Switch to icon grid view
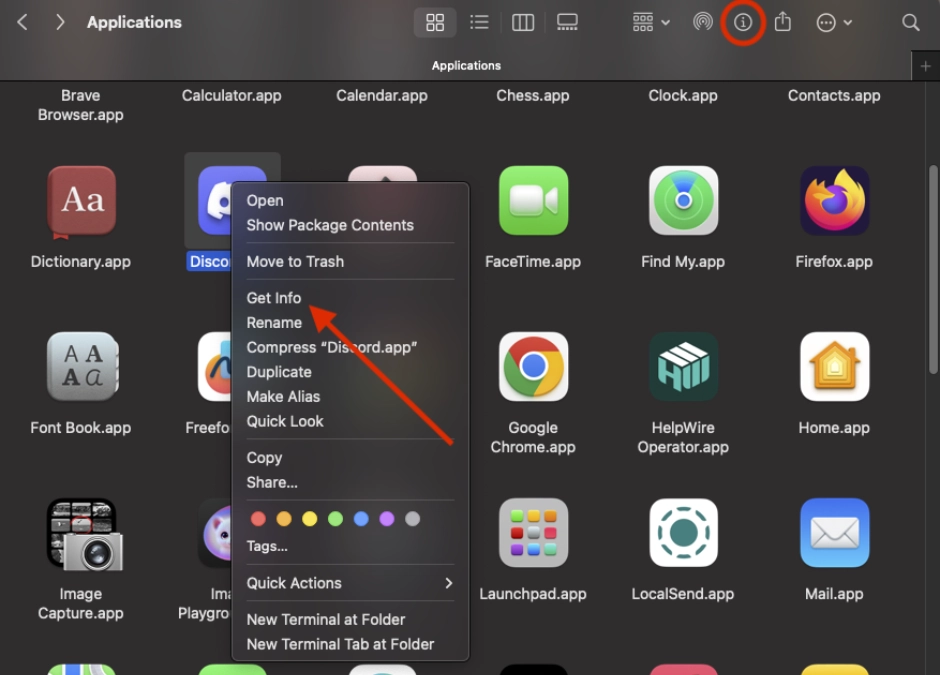This screenshot has width=940, height=675. click(x=435, y=23)
